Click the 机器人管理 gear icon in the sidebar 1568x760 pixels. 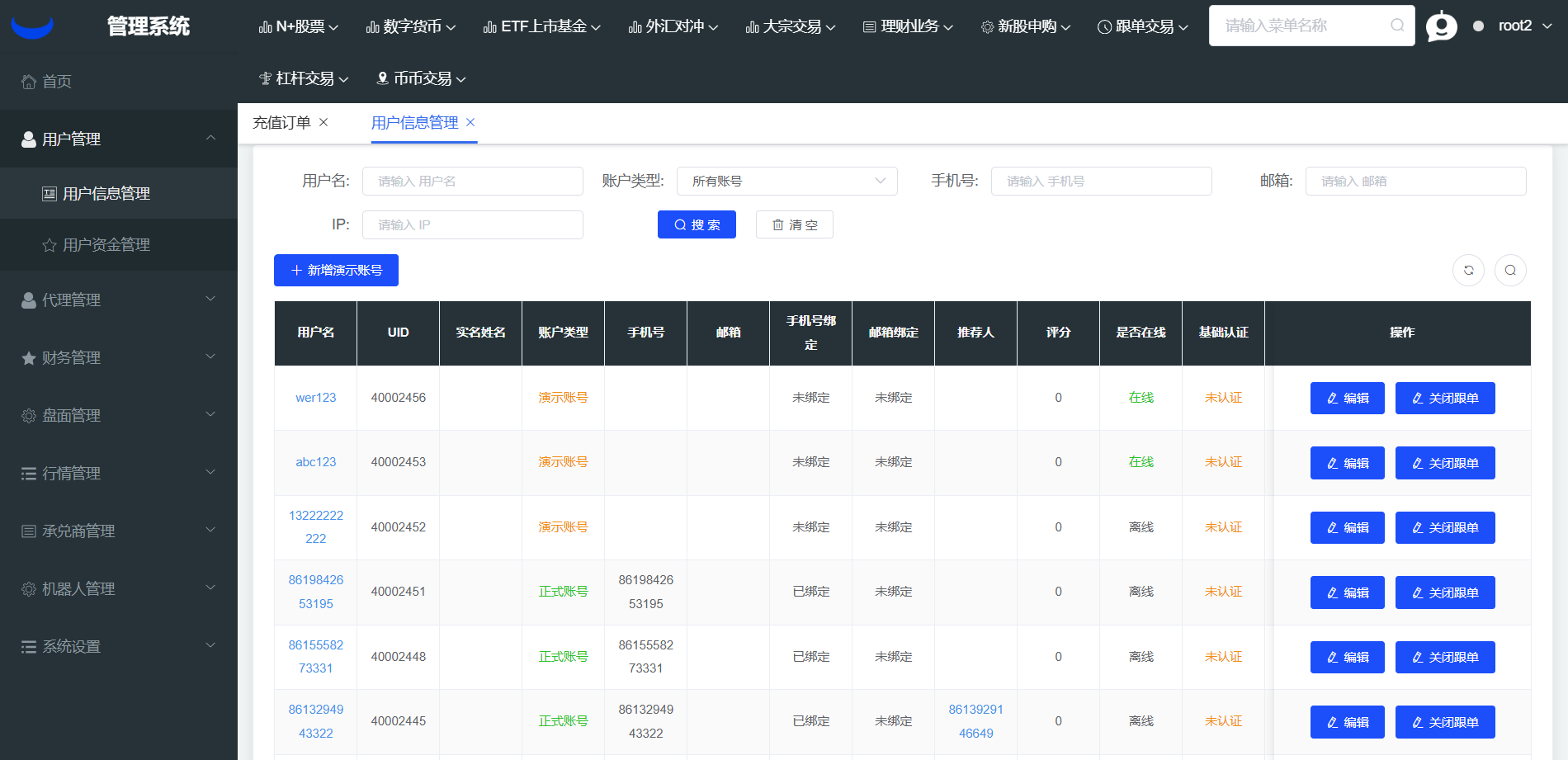(29, 589)
